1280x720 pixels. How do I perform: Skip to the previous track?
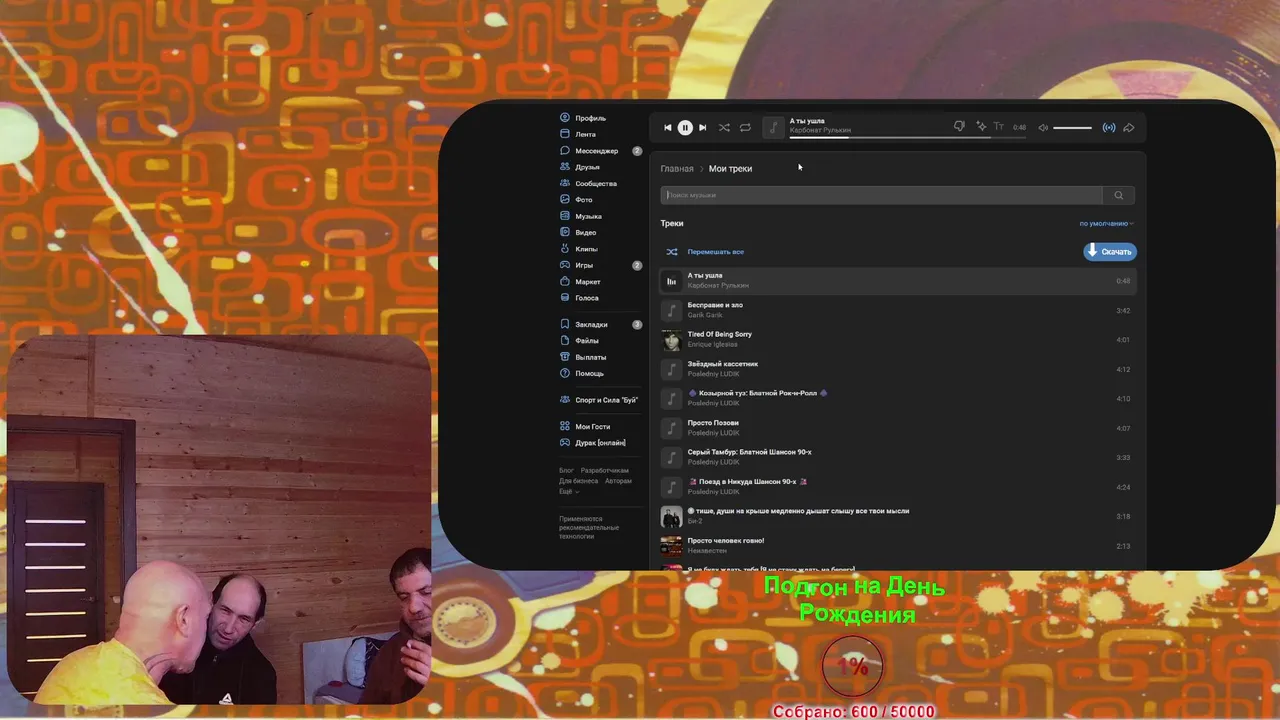click(668, 128)
